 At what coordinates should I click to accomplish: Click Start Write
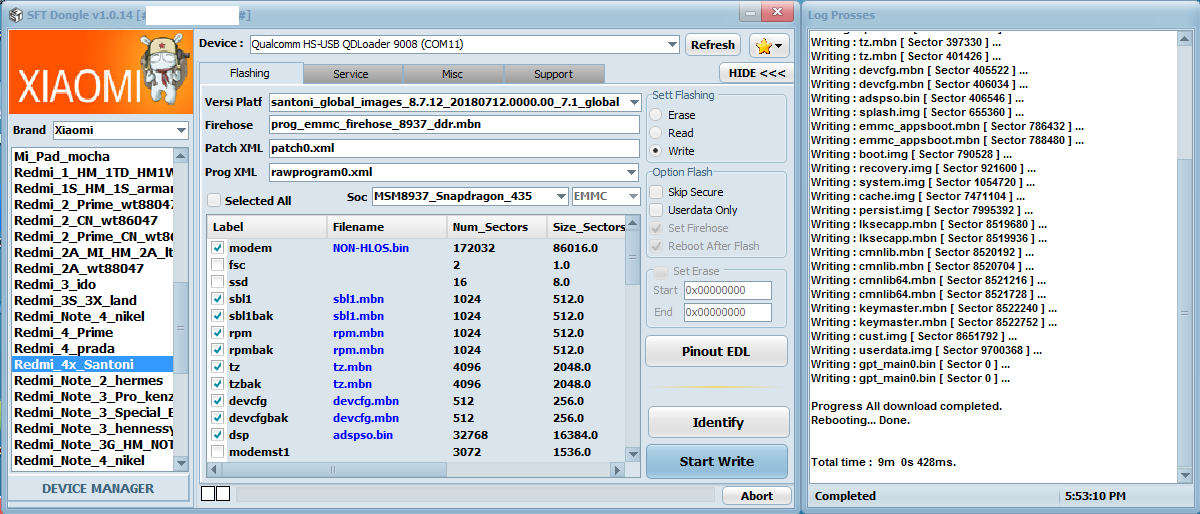tap(717, 461)
